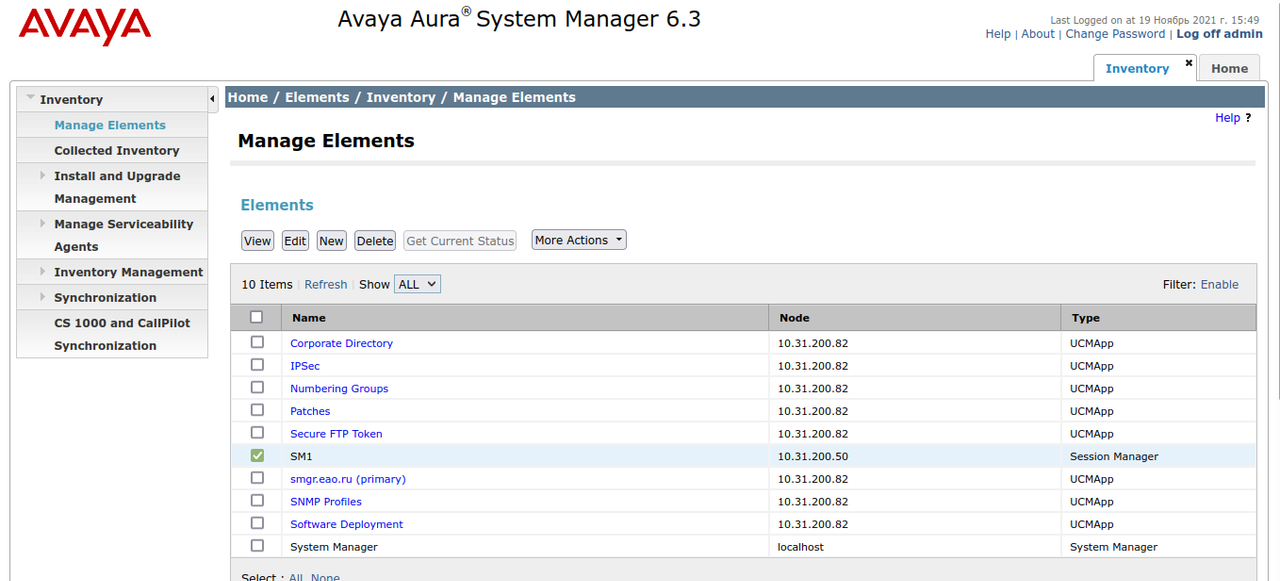Click the Delete button
1280x581 pixels.
[375, 241]
